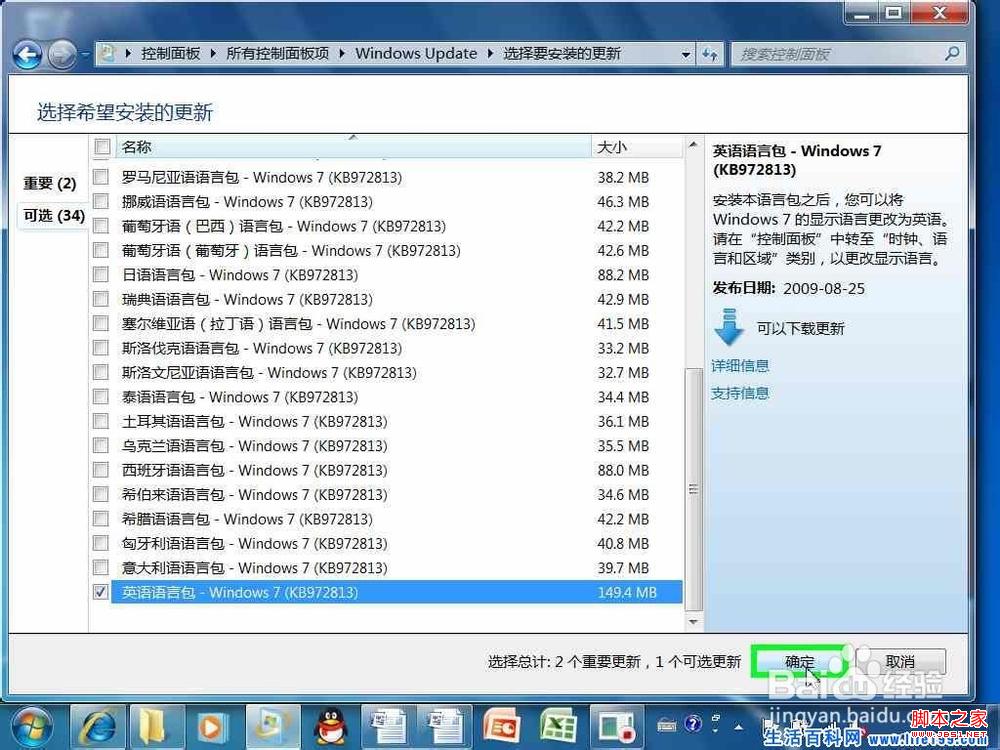Check the Turkish language pack checkbox
The height and width of the screenshot is (750, 1000).
click(101, 421)
